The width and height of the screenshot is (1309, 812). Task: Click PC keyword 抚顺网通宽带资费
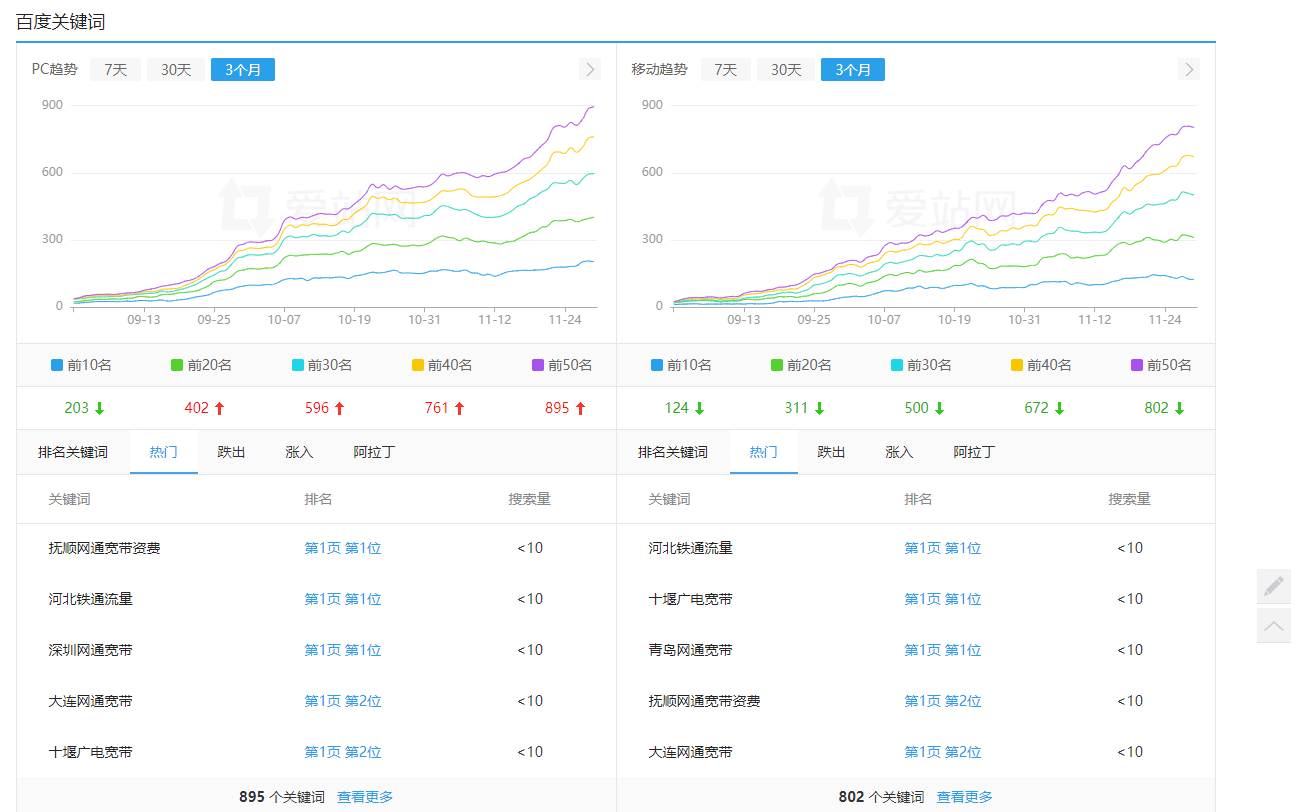point(105,548)
